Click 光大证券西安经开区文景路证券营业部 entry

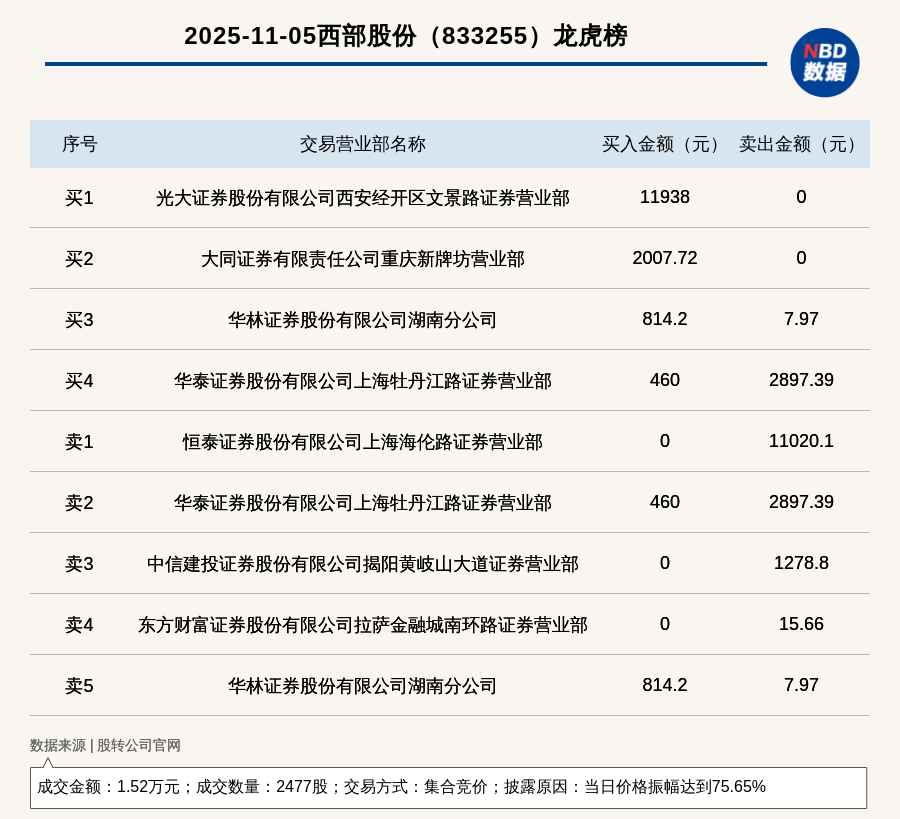[362, 198]
